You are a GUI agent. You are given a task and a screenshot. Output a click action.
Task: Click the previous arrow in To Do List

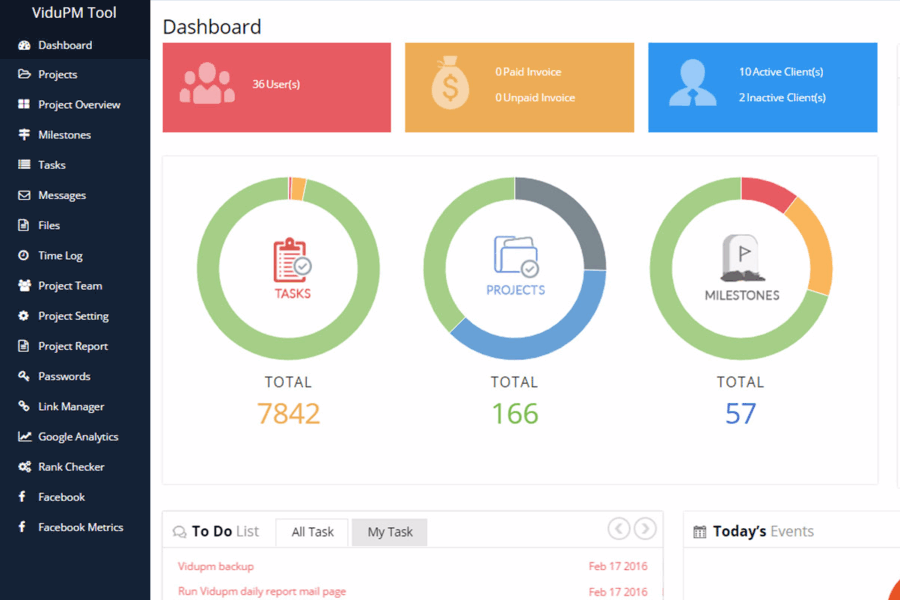coord(619,528)
